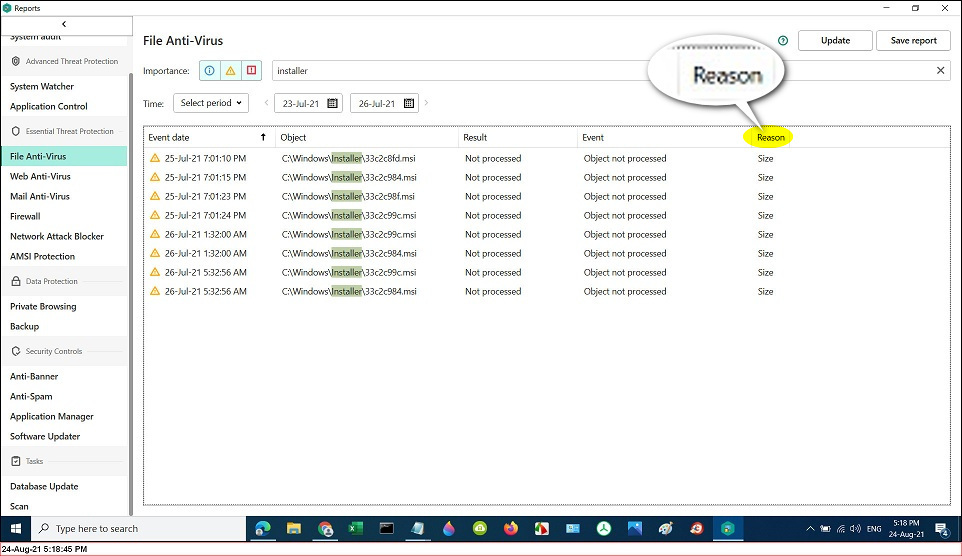
Task: Select the 25-Jul-21 7:01:10 PM event row
Action: [x=546, y=158]
